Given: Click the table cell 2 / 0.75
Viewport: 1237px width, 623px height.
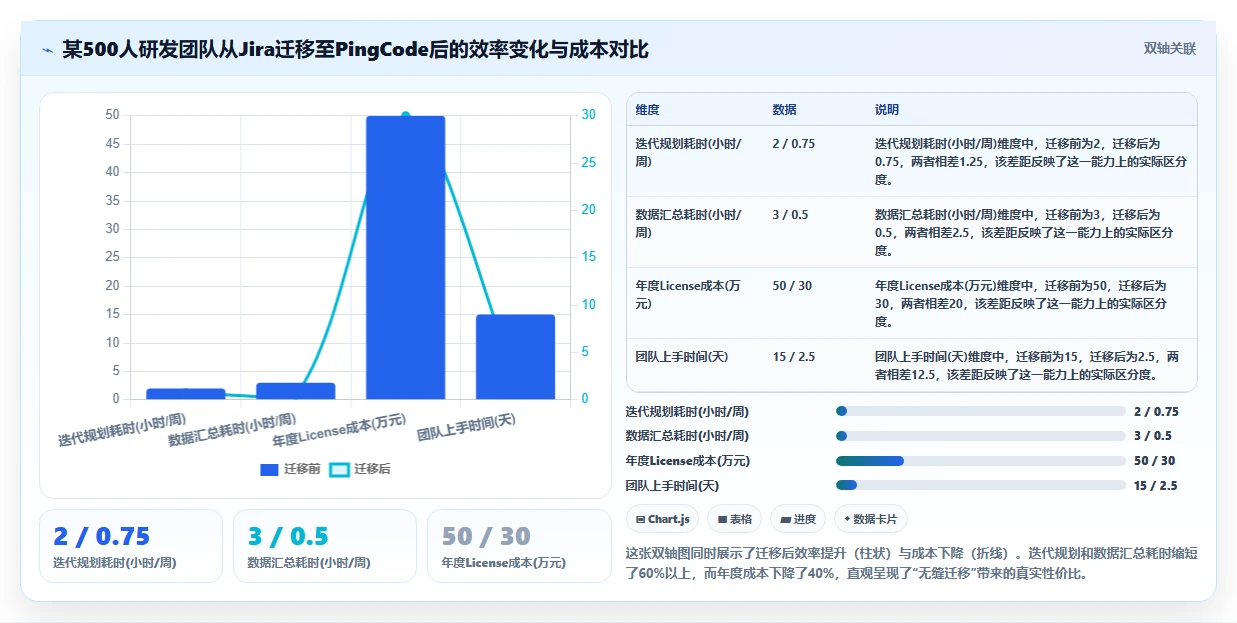Looking at the screenshot, I should pyautogui.click(x=794, y=144).
